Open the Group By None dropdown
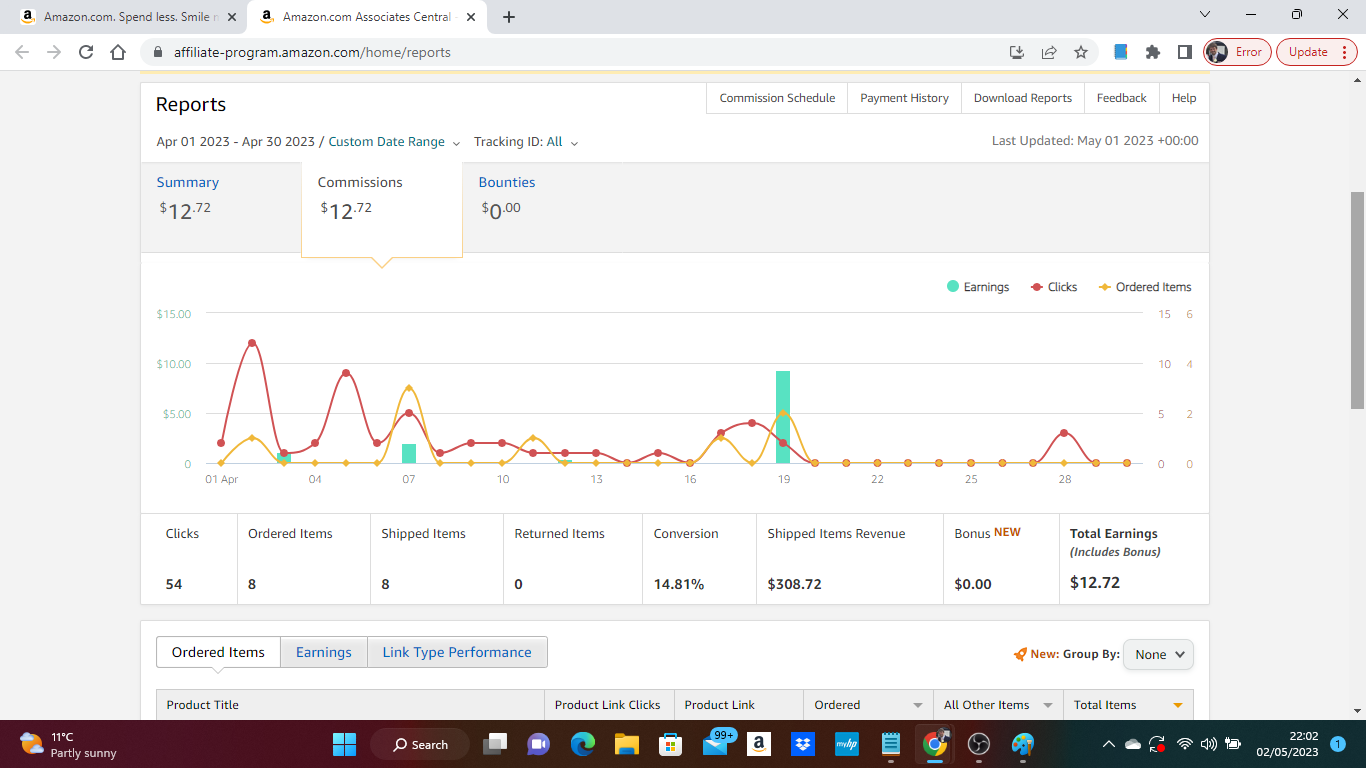 click(1158, 654)
